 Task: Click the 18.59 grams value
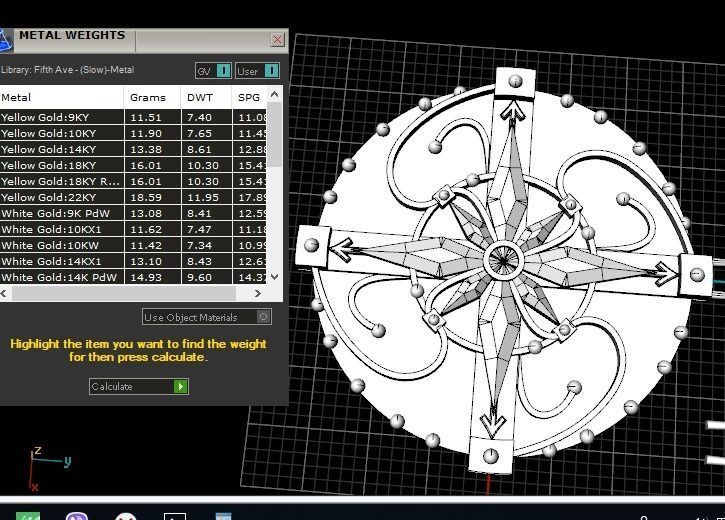146,197
